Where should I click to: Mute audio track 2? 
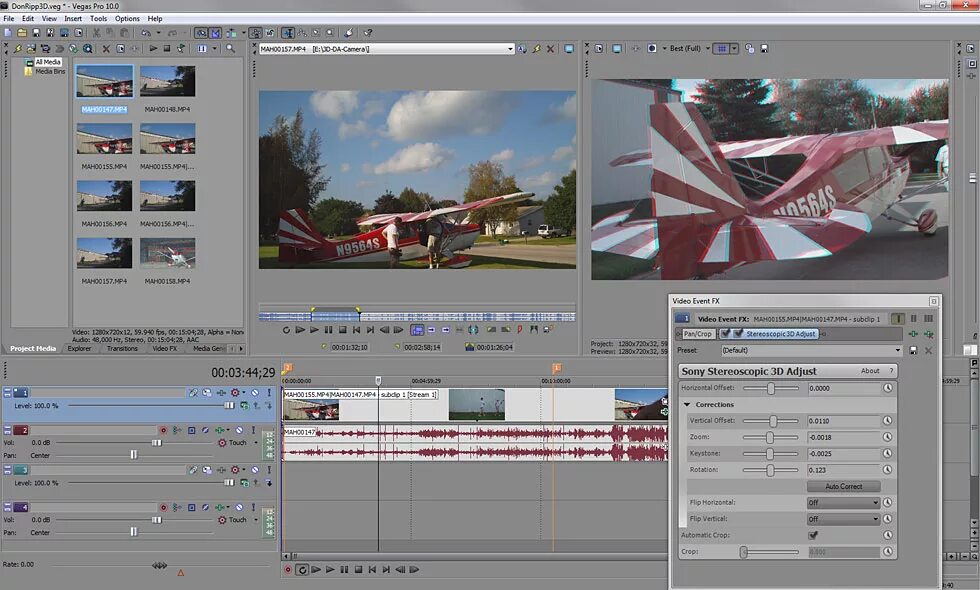(x=239, y=430)
